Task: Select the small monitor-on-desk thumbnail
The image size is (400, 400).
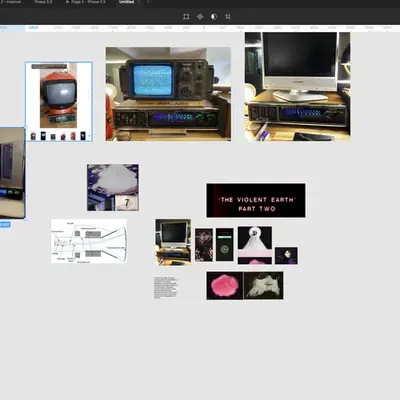Action: point(173,242)
